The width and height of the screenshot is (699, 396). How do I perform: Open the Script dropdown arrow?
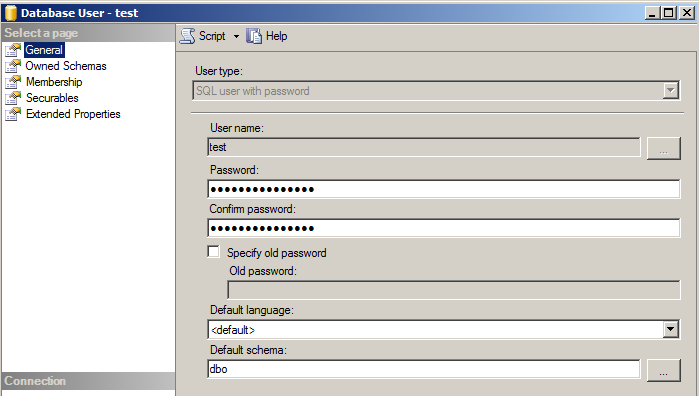pos(236,37)
